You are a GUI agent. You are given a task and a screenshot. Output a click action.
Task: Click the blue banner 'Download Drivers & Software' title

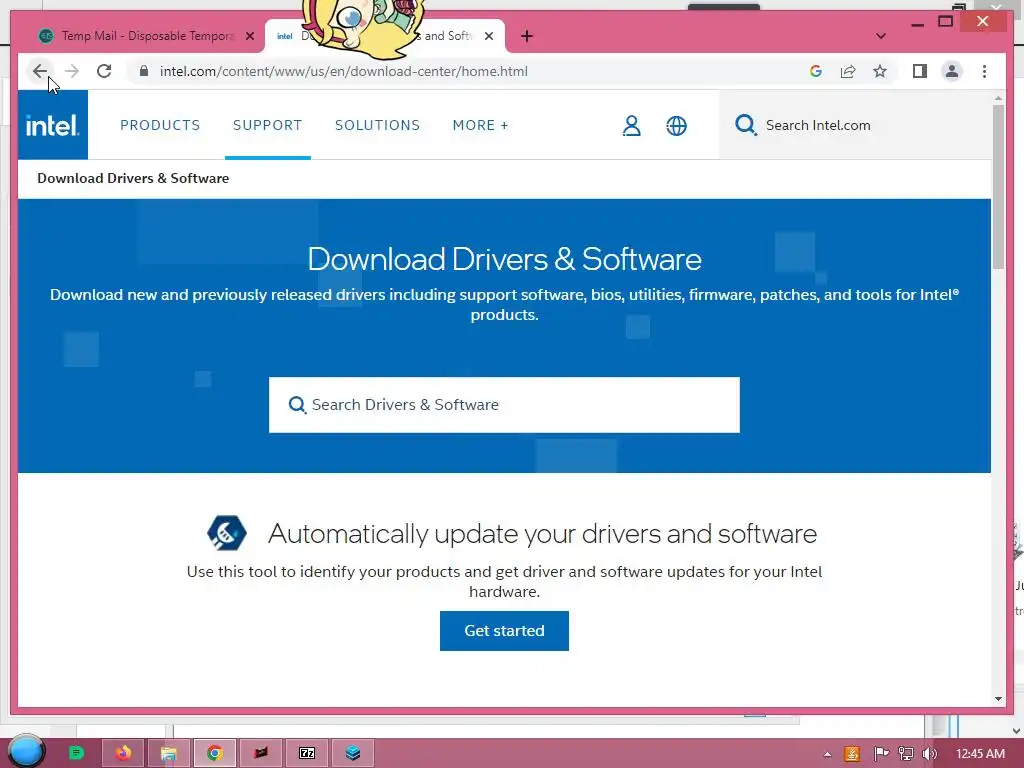click(x=504, y=259)
